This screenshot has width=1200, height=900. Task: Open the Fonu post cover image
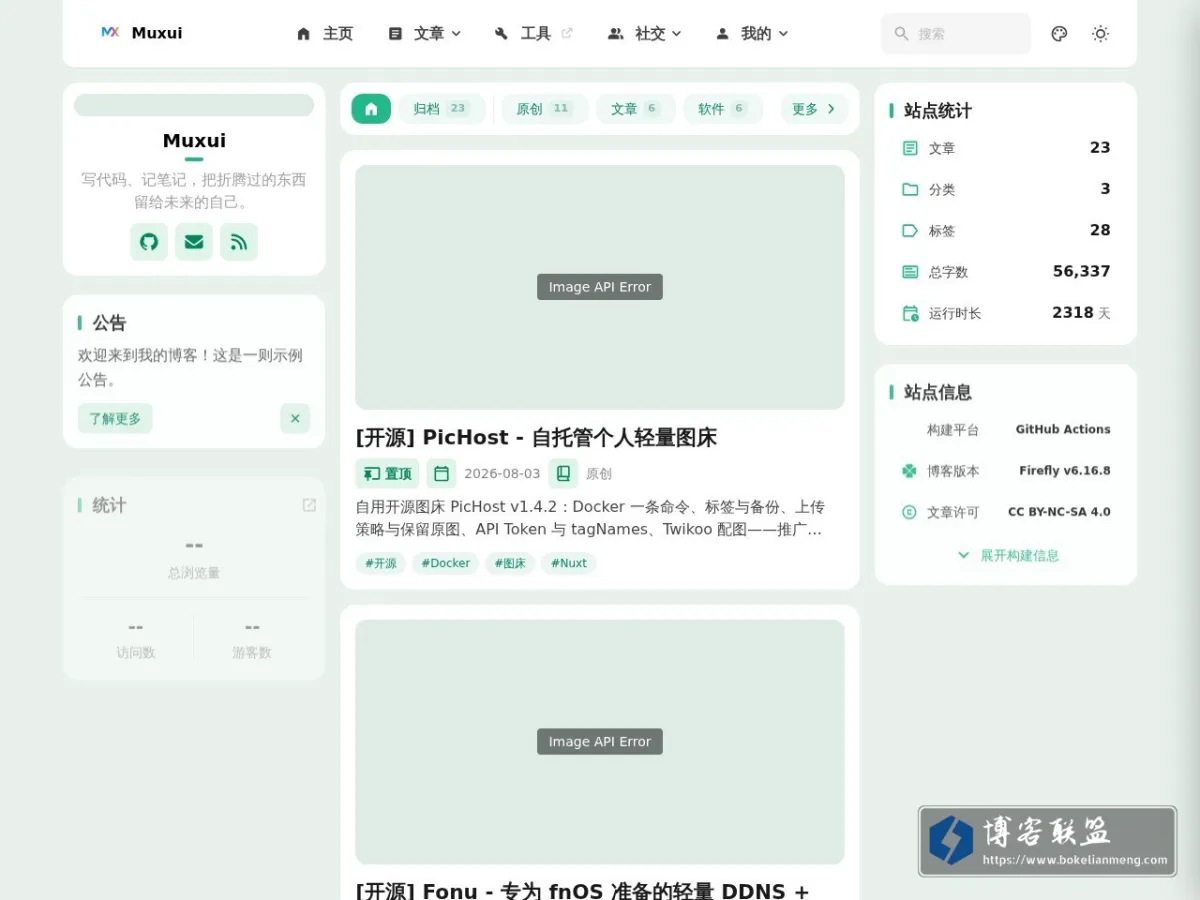click(600, 742)
